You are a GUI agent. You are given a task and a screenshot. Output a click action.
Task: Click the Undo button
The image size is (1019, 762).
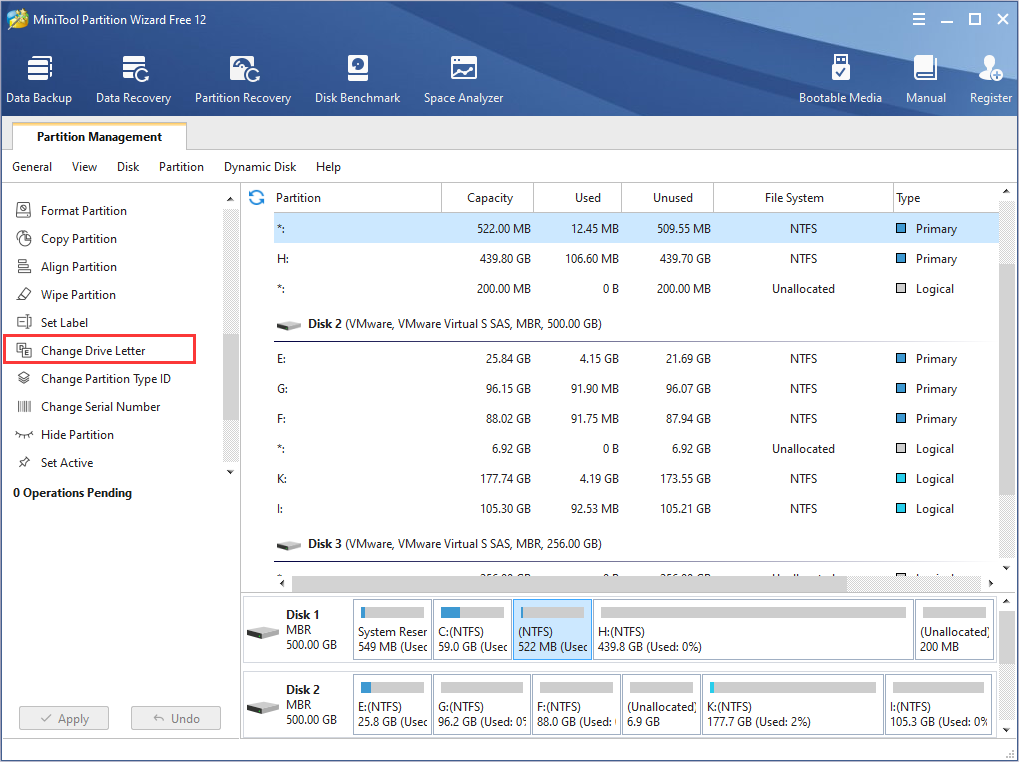pos(176,718)
